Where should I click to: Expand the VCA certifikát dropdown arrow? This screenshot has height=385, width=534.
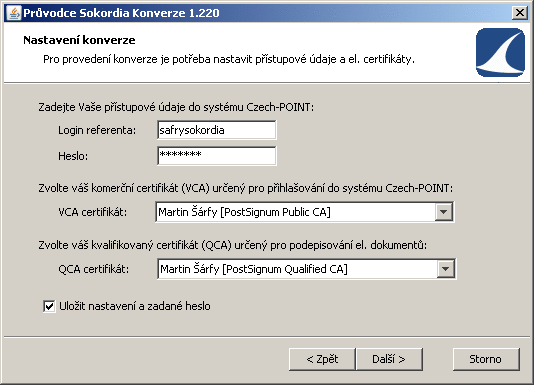tap(443, 212)
